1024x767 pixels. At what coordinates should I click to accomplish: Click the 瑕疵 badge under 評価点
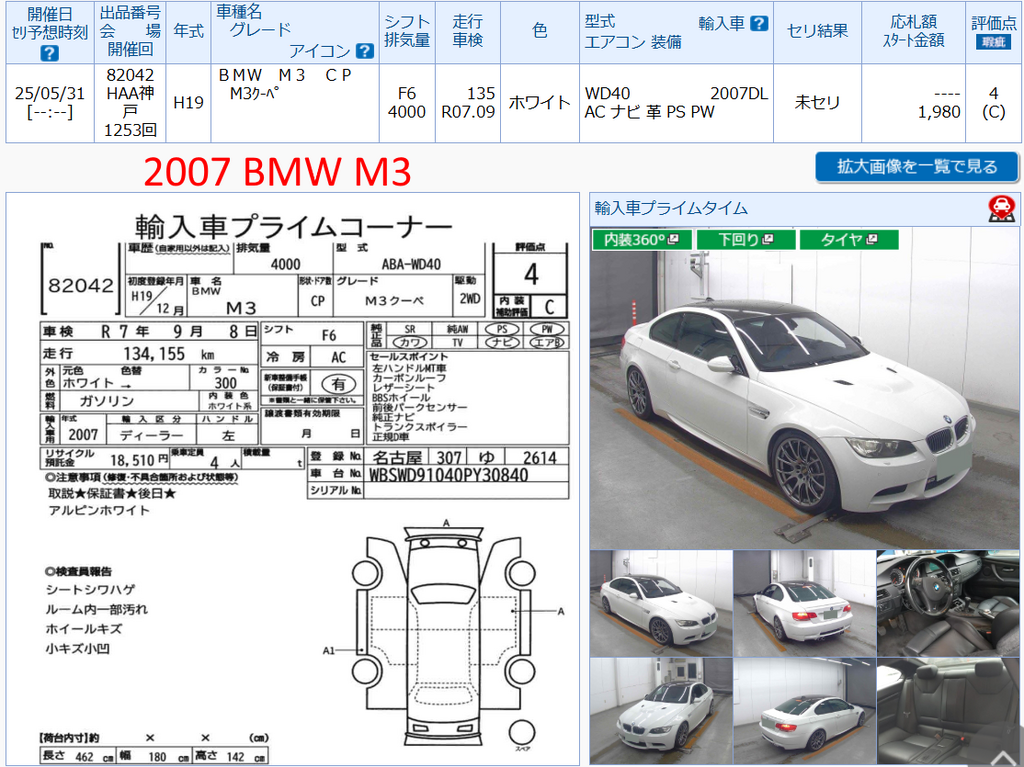coord(993,42)
